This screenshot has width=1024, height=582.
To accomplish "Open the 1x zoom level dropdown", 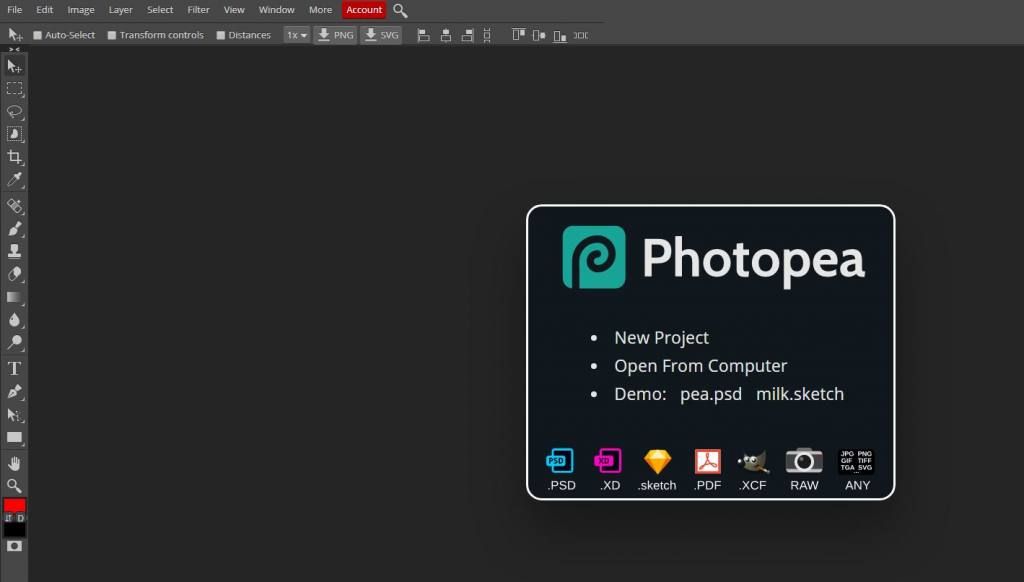I will click(x=295, y=34).
